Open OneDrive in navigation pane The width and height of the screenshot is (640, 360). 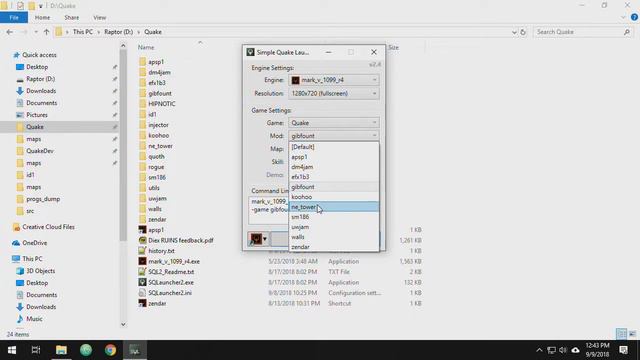click(34, 243)
